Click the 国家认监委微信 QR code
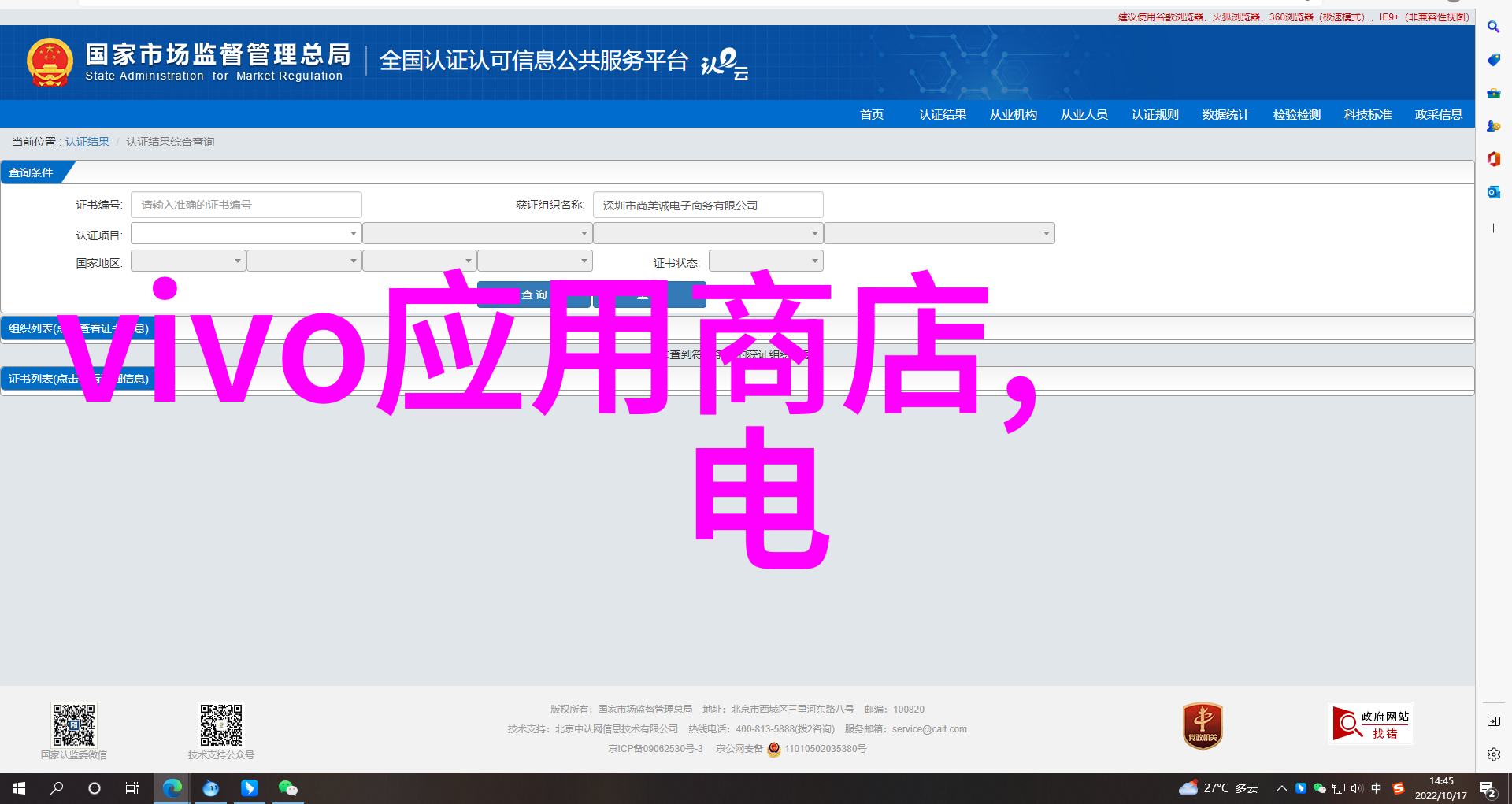1512x804 pixels. click(x=73, y=724)
